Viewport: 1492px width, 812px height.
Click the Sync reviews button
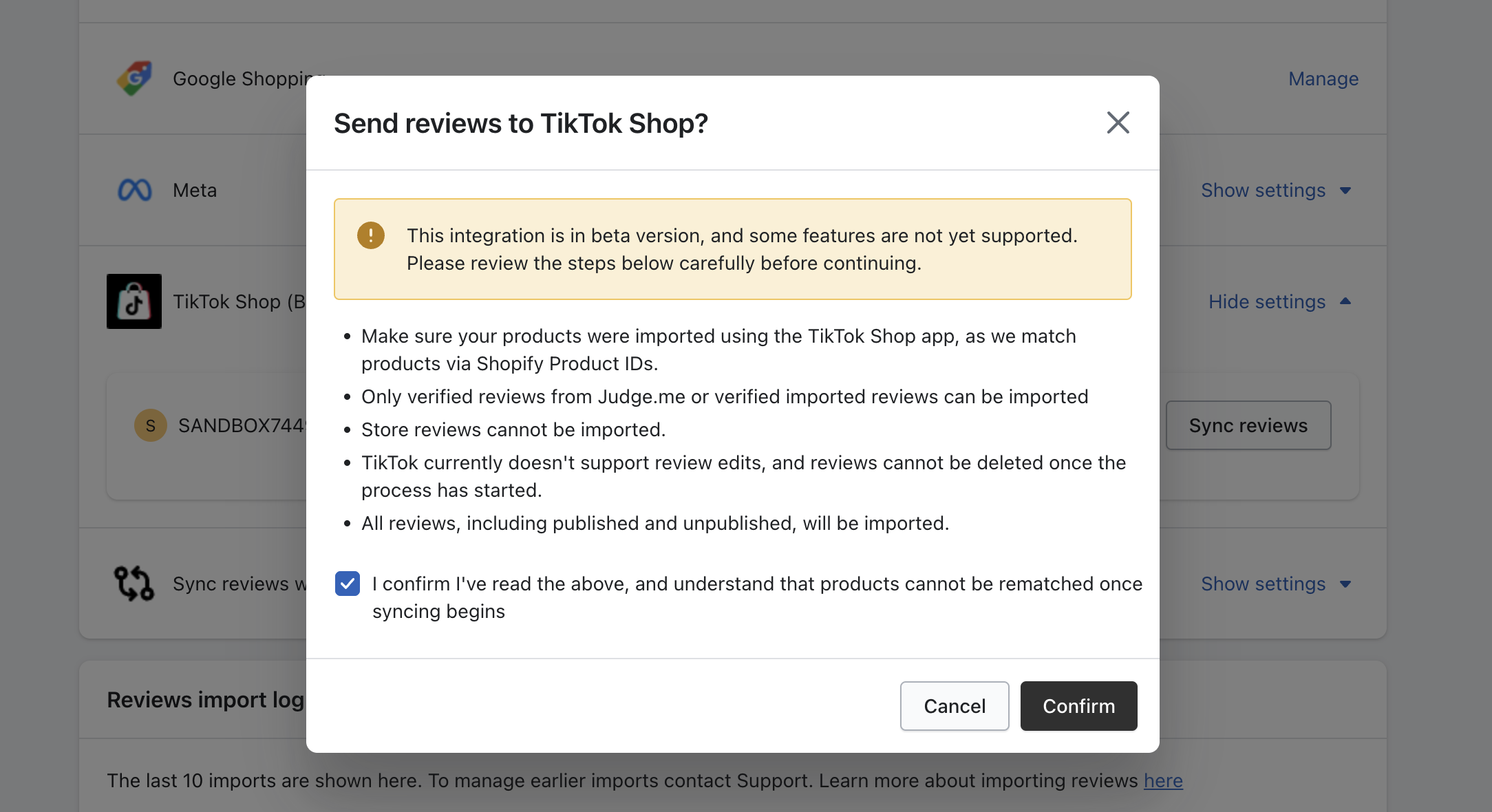[1248, 425]
